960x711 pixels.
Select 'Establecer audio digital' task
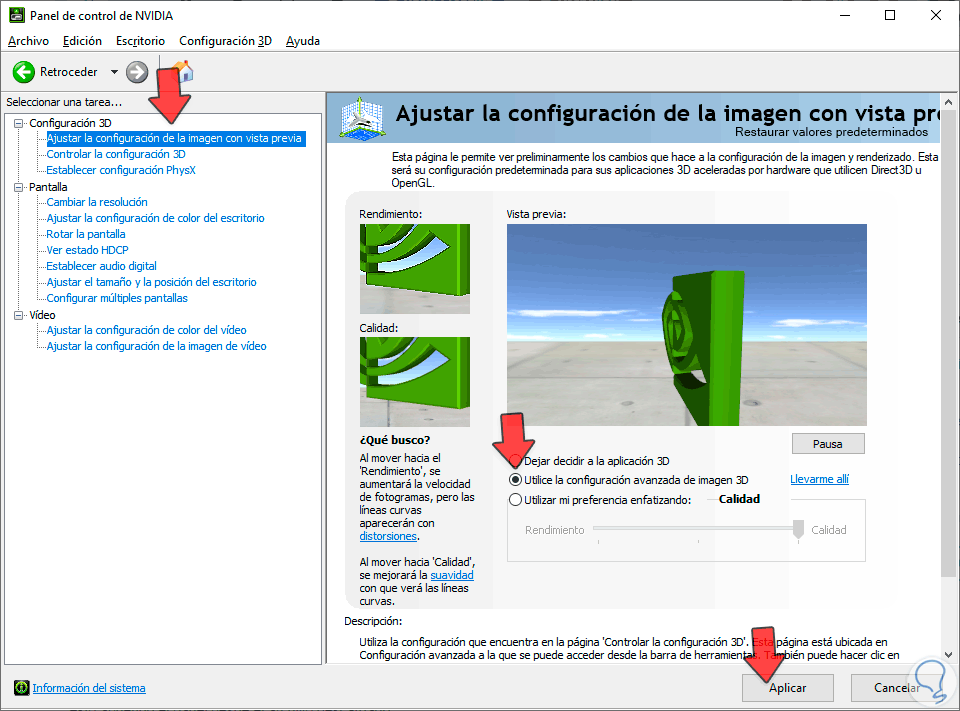pyautogui.click(x=102, y=266)
